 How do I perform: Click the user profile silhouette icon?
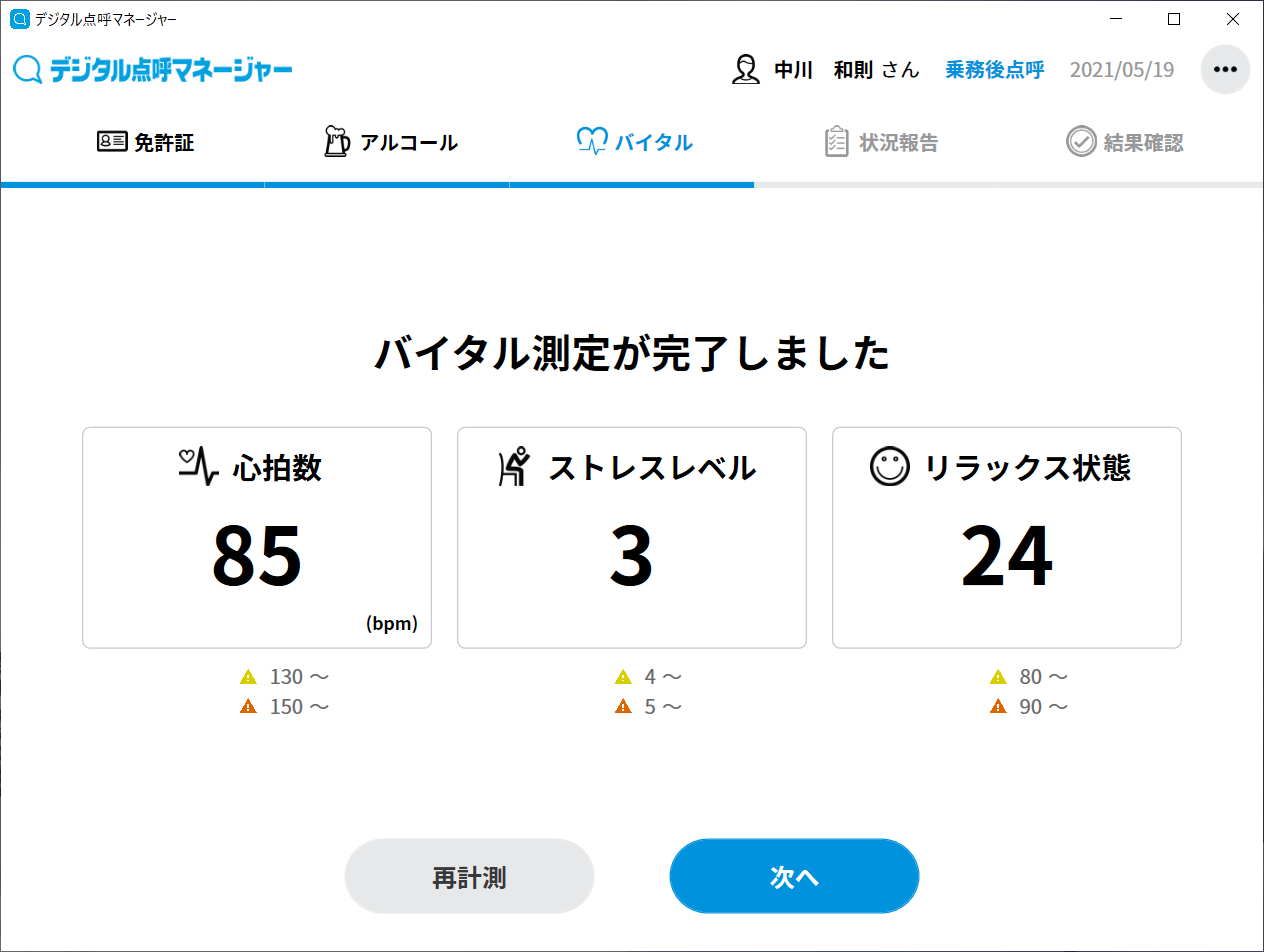746,70
